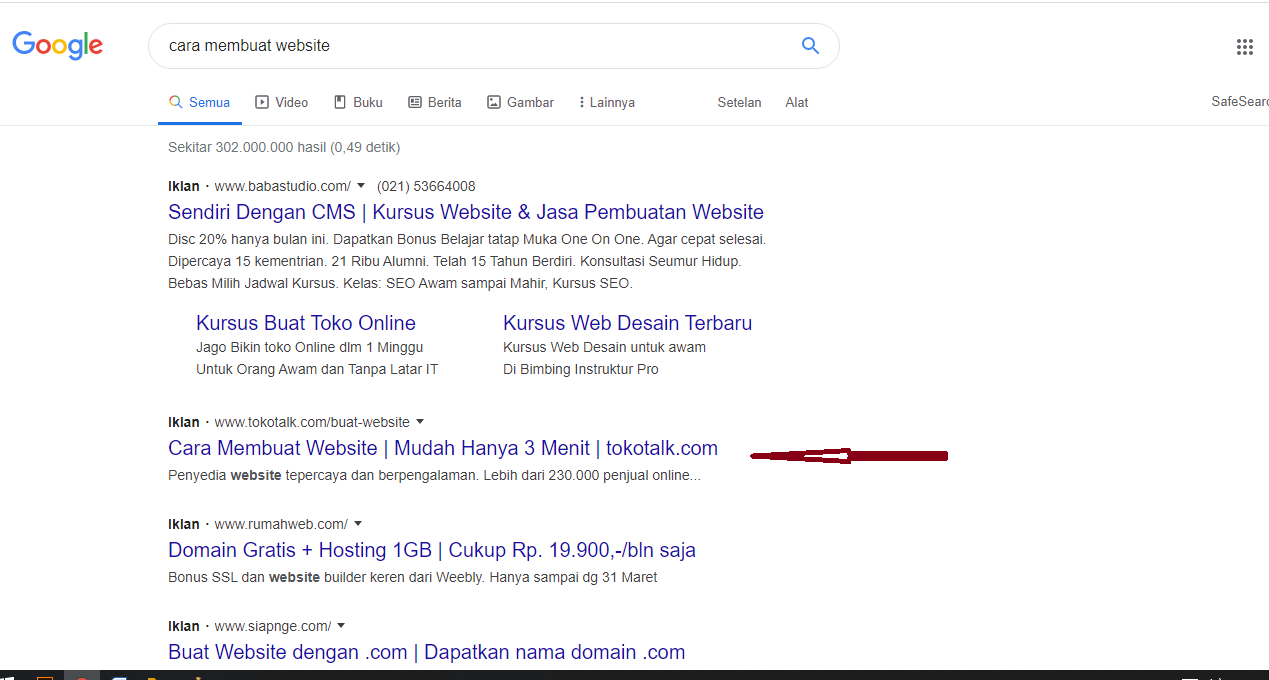Screen dimensions: 1269x680
Task: Click 'Bonus SSL dan website builder keren' snippet
Action: click(413, 577)
